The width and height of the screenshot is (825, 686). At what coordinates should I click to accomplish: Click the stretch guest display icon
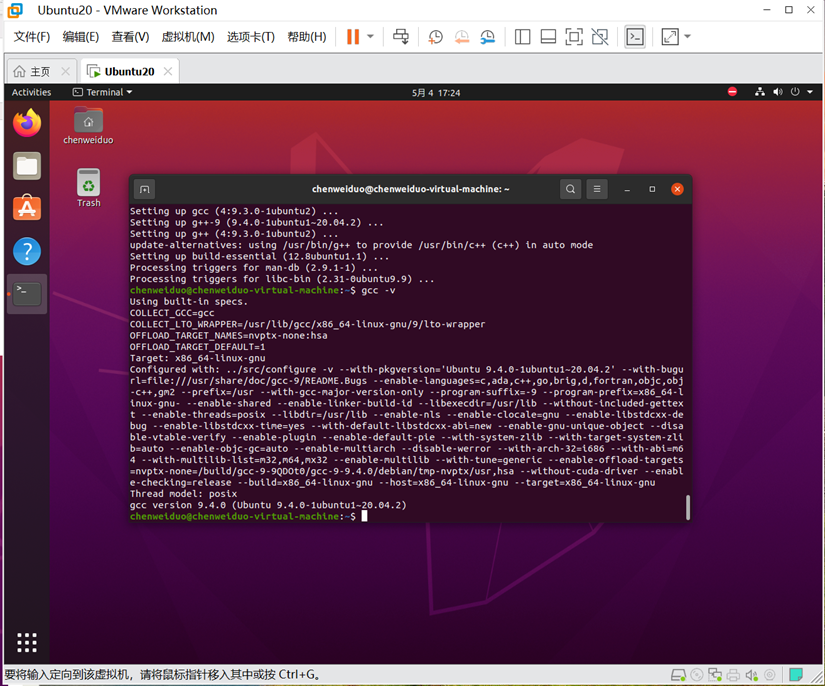pyautogui.click(x=670, y=37)
